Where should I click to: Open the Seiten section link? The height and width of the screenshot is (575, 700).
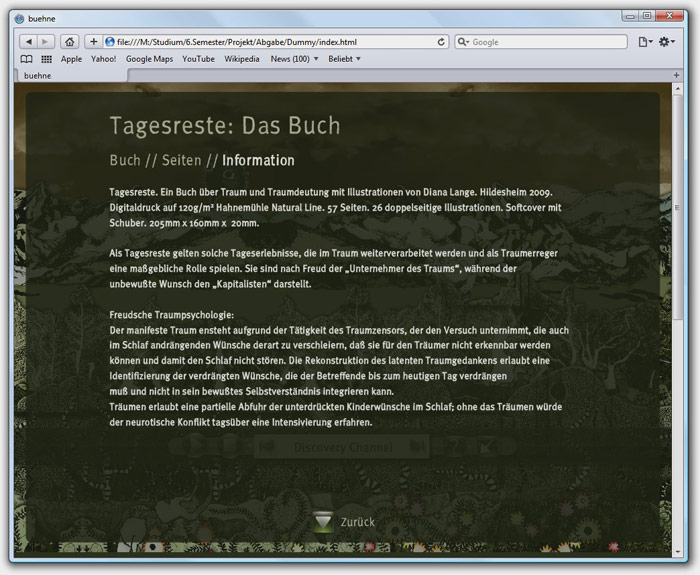pos(181,160)
